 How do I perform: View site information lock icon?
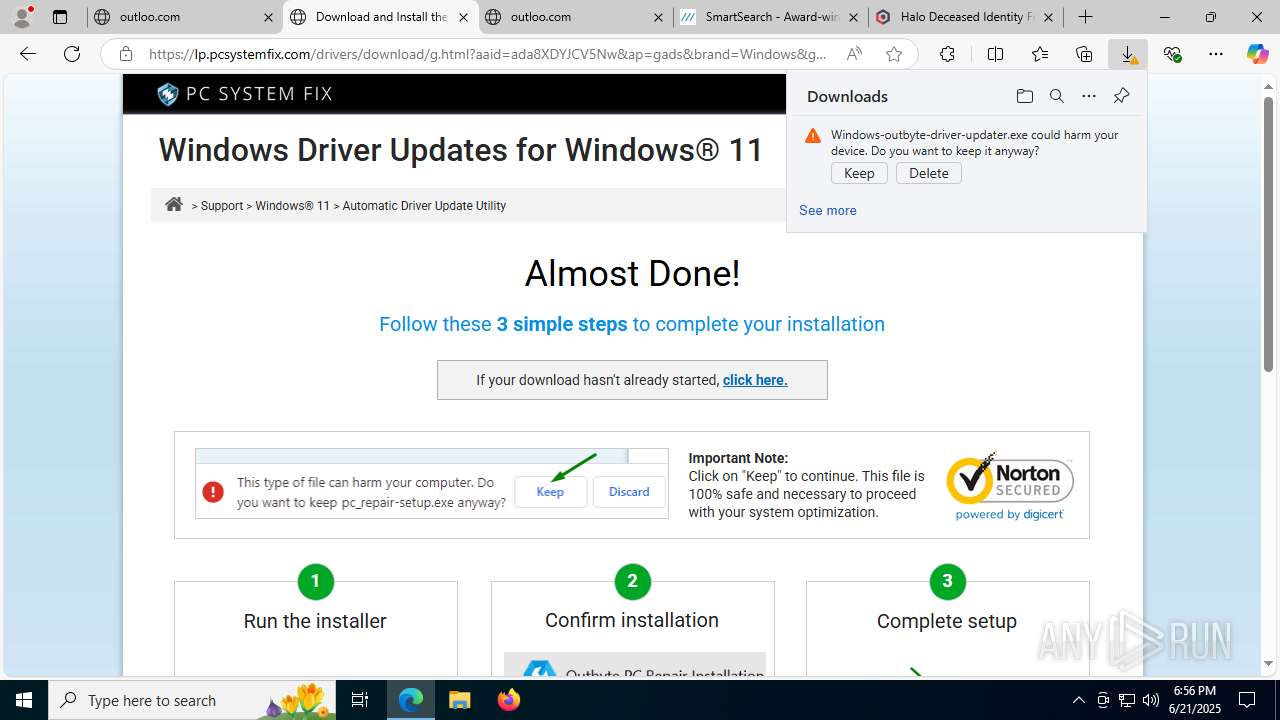(x=125, y=54)
